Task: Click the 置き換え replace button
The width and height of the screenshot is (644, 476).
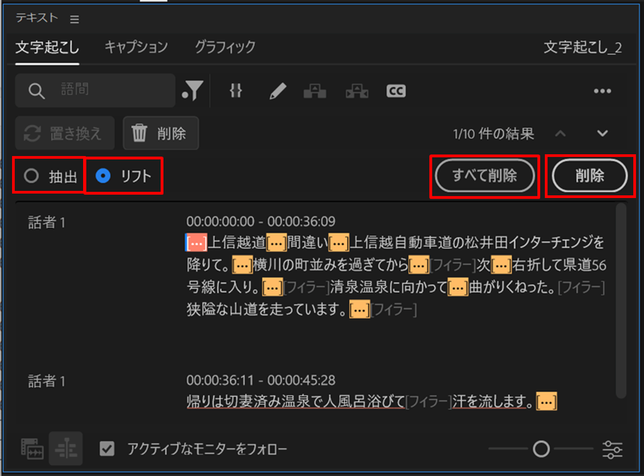Action: tap(65, 133)
